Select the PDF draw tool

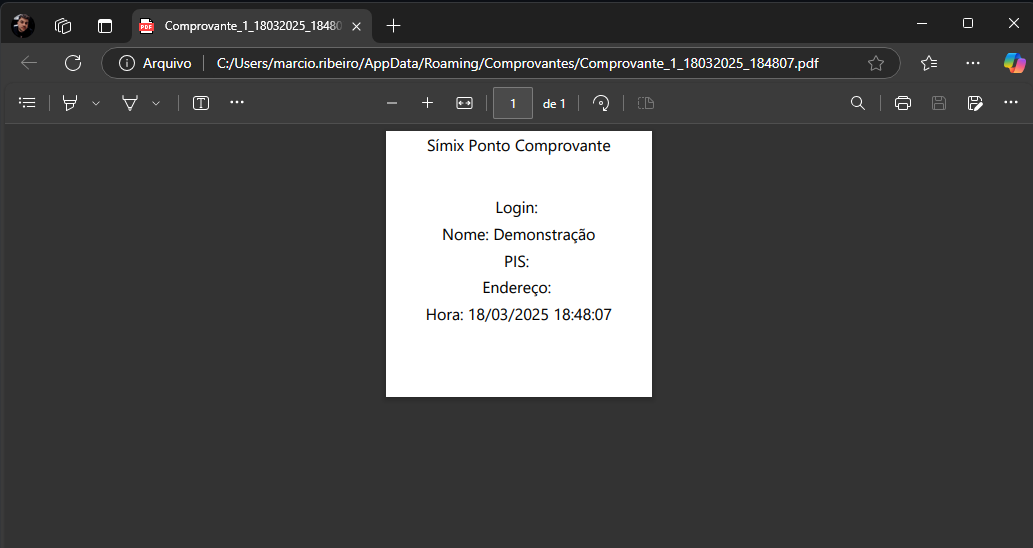click(130, 103)
